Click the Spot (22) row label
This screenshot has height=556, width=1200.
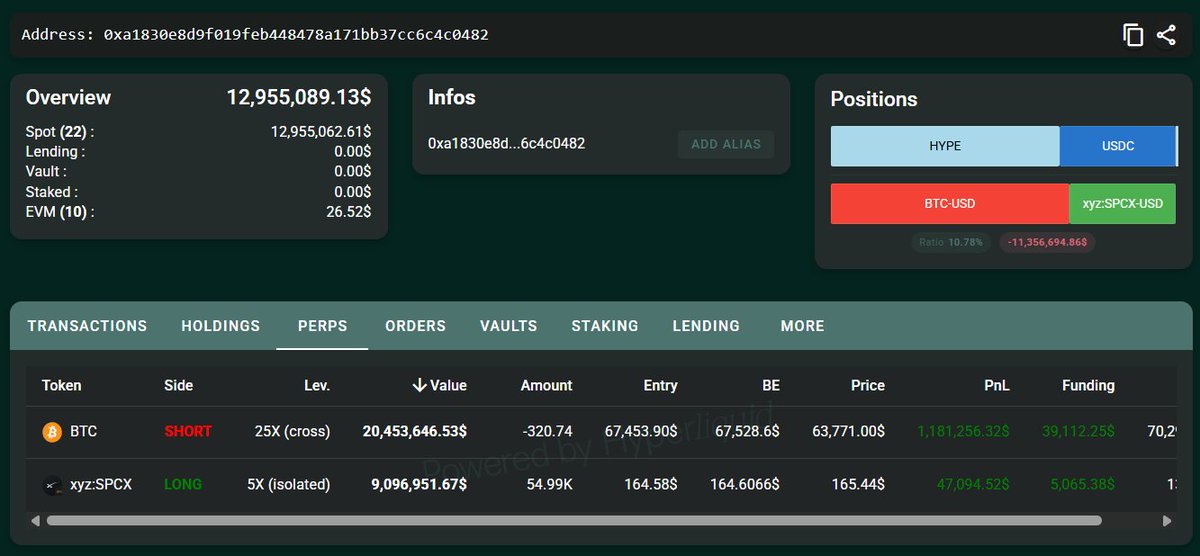pyautogui.click(x=60, y=132)
